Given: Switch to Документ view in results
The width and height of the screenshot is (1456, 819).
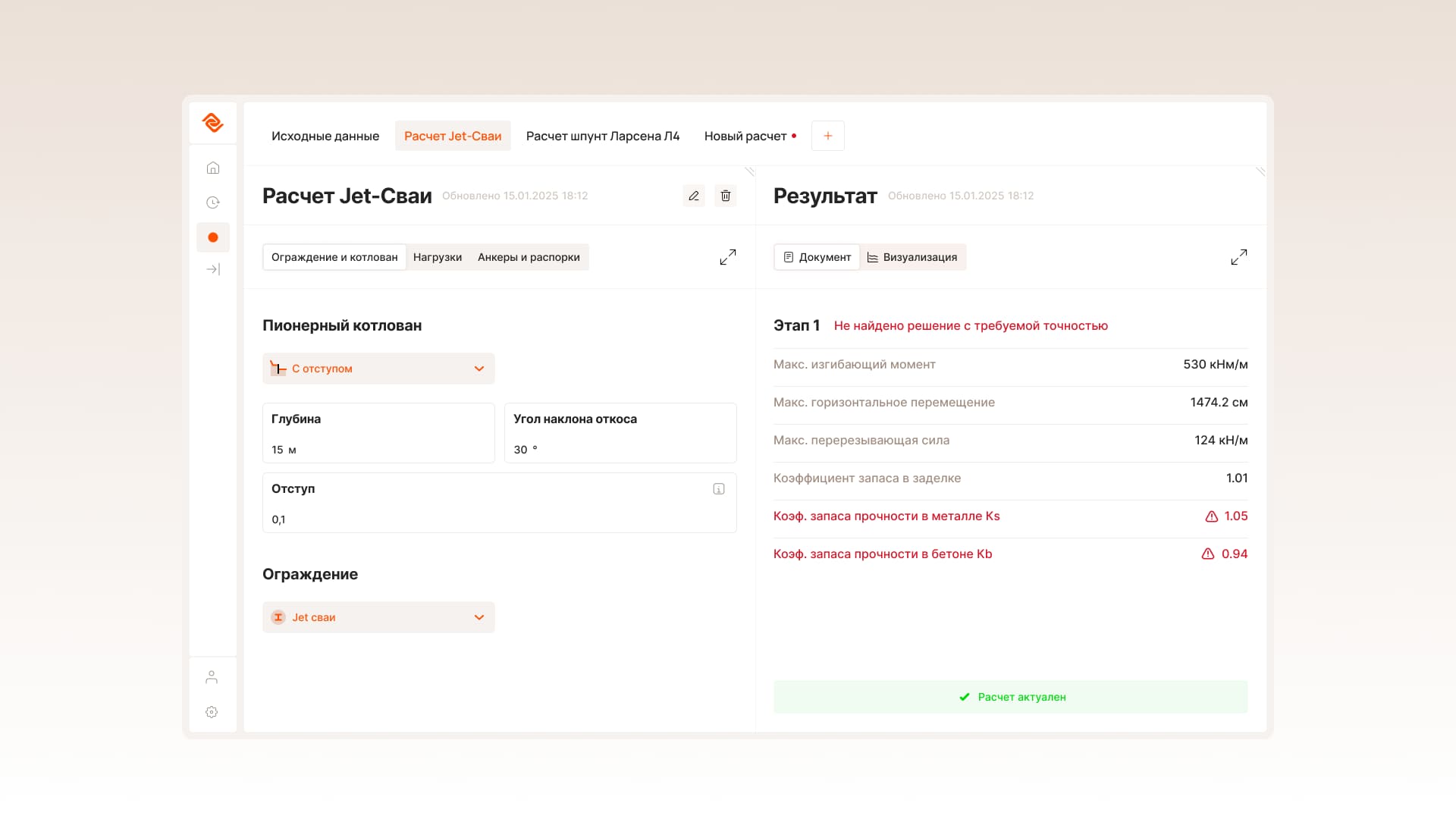Looking at the screenshot, I should [x=817, y=257].
